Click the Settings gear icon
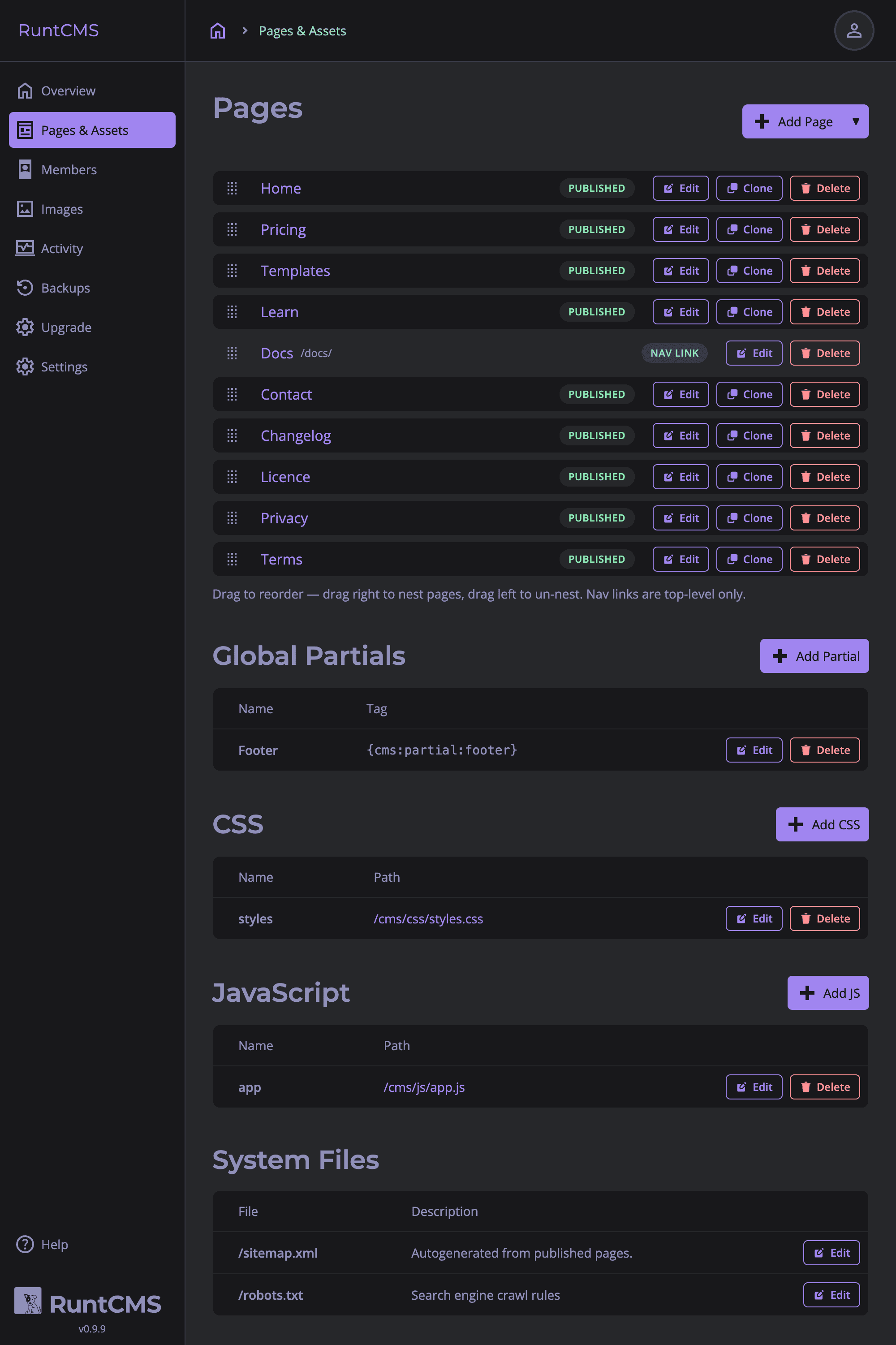Screen dimensions: 896x1345 point(25,366)
